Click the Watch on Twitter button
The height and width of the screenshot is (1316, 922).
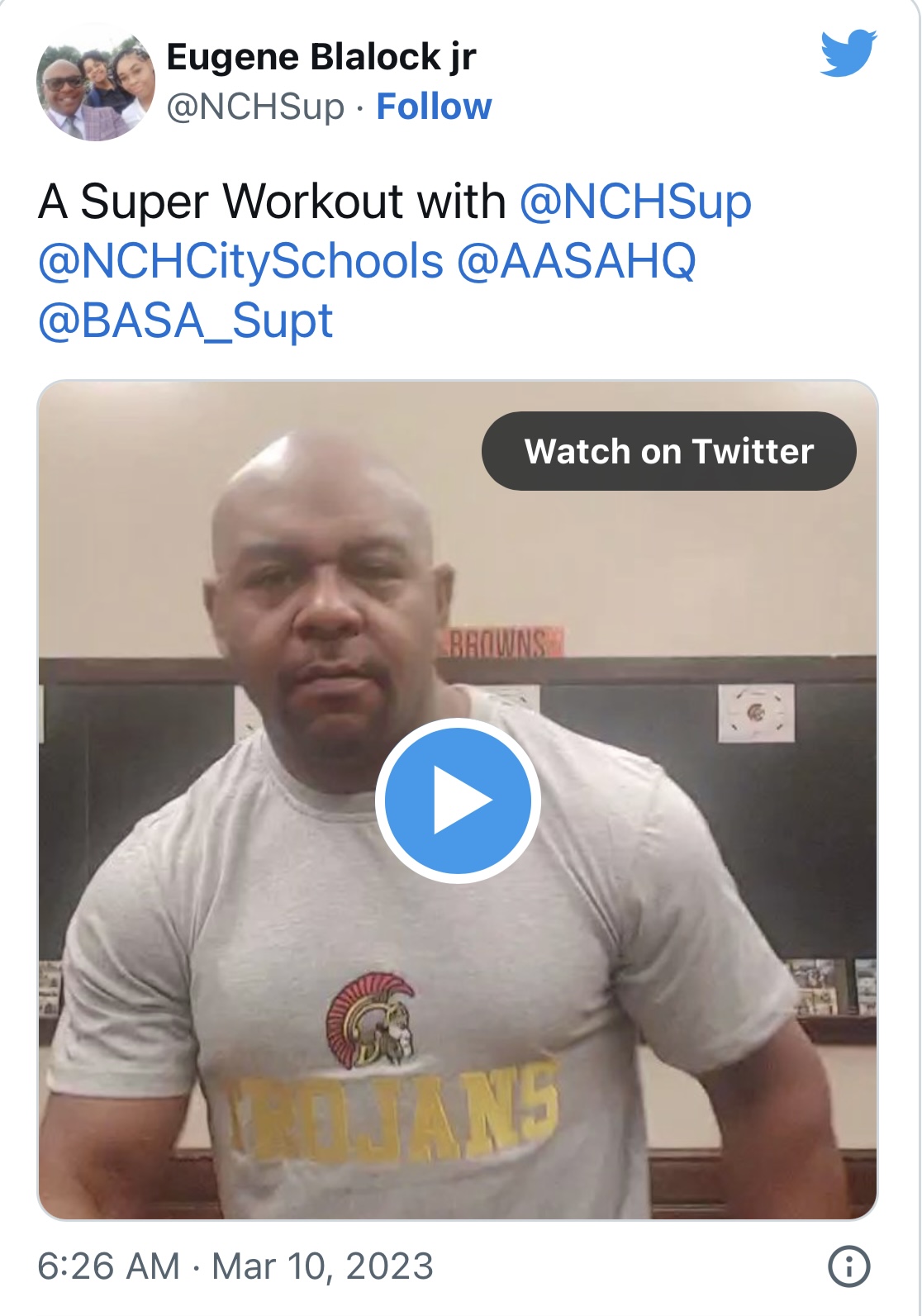click(669, 451)
